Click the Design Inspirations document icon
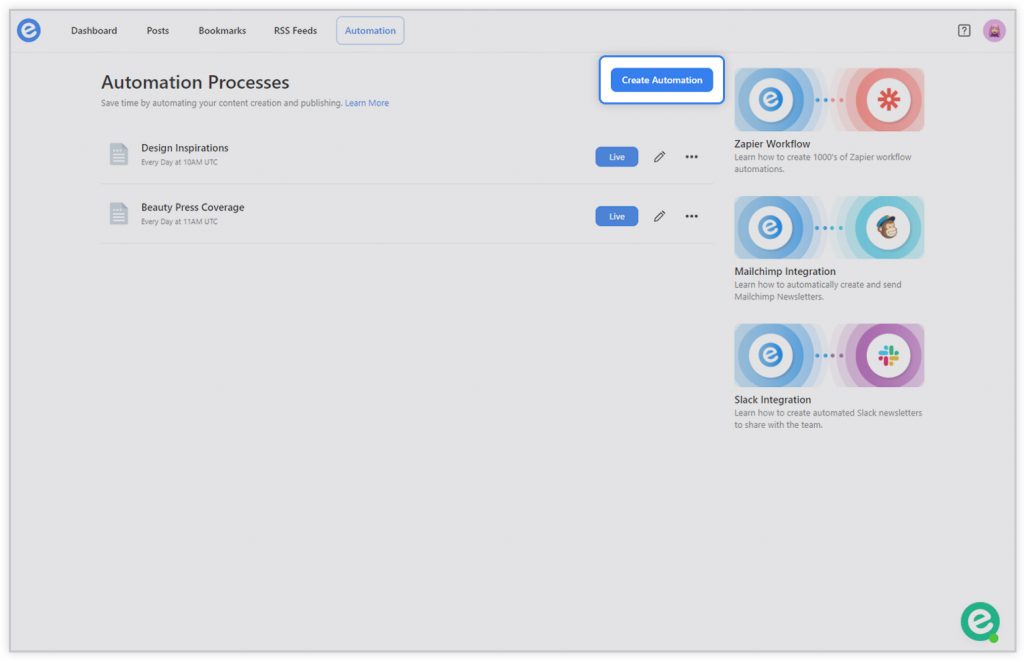The width and height of the screenshot is (1024, 660). (119, 154)
